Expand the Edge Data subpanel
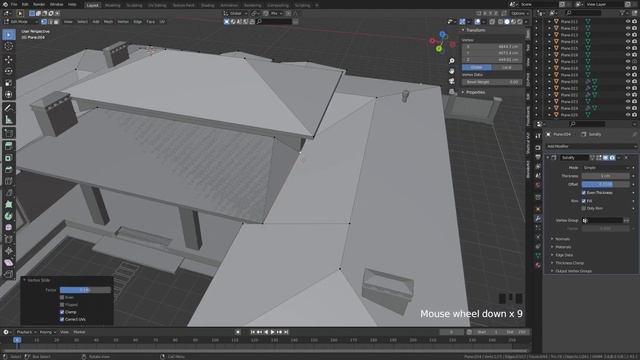The width and height of the screenshot is (640, 360). click(x=564, y=255)
